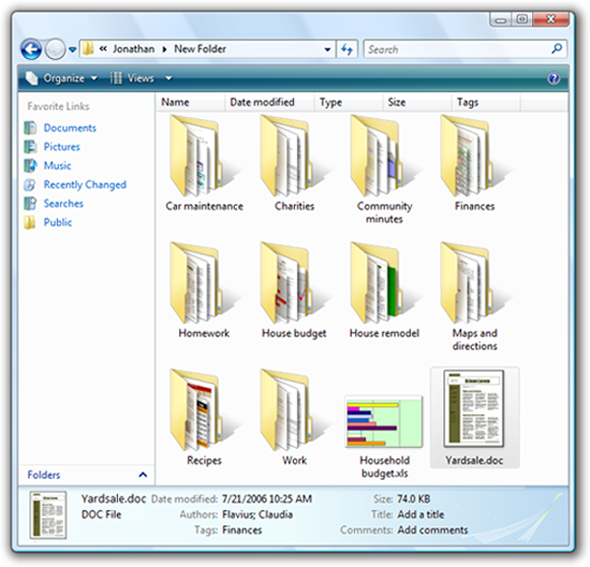590x567 pixels.
Task: Click New Folder in the address breadcrumb
Action: tap(200, 49)
